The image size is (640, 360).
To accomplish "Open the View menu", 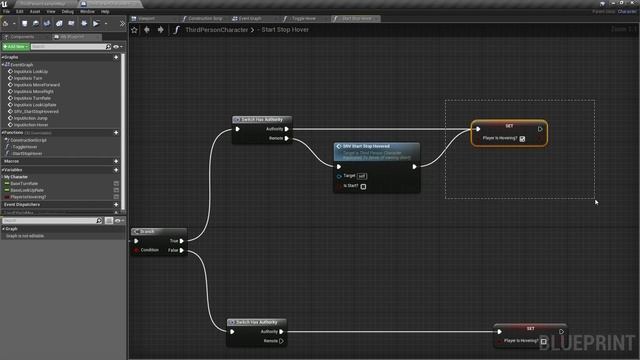I will pos(51,12).
